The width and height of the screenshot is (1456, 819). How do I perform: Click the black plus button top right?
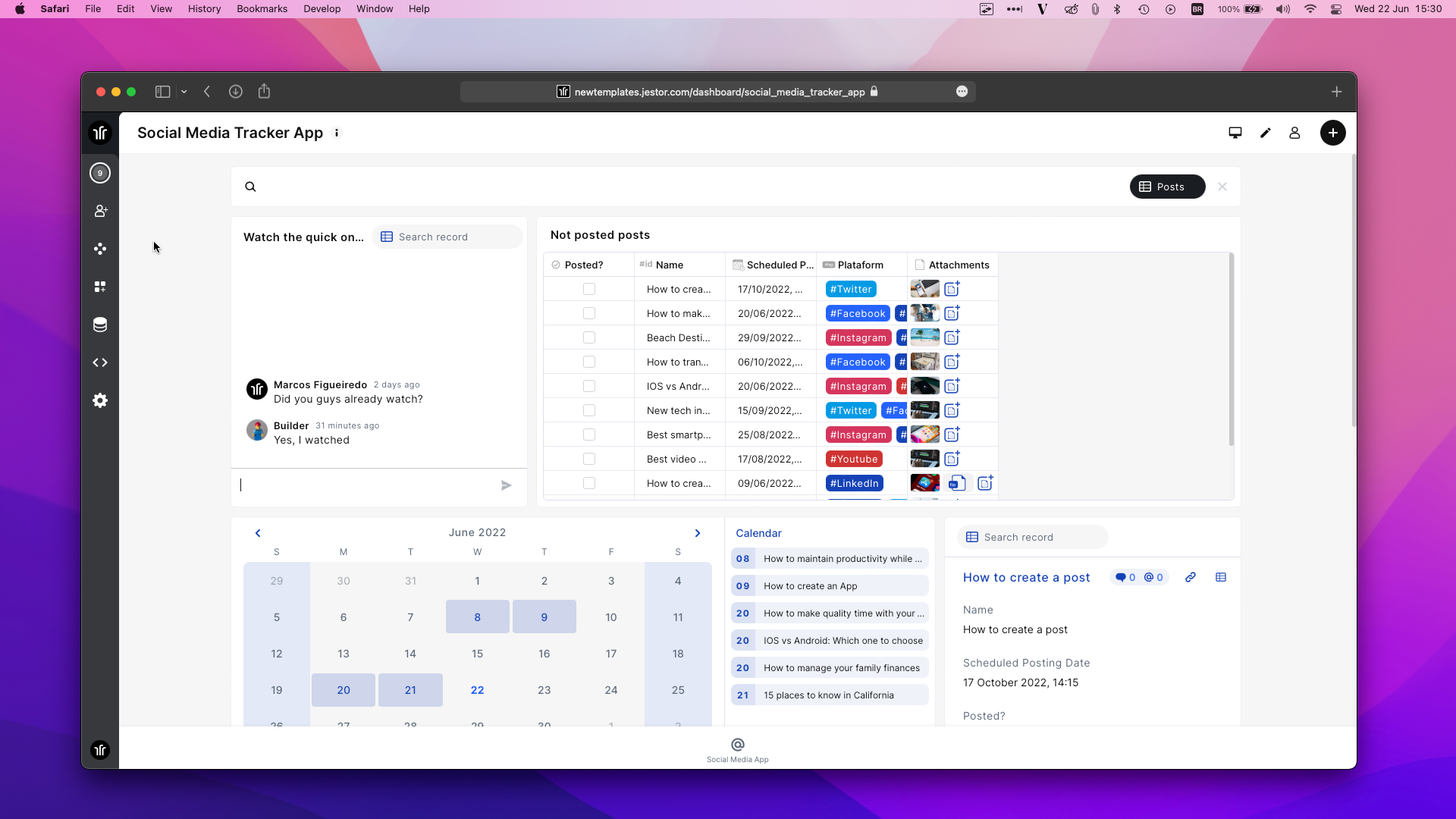[x=1332, y=133]
